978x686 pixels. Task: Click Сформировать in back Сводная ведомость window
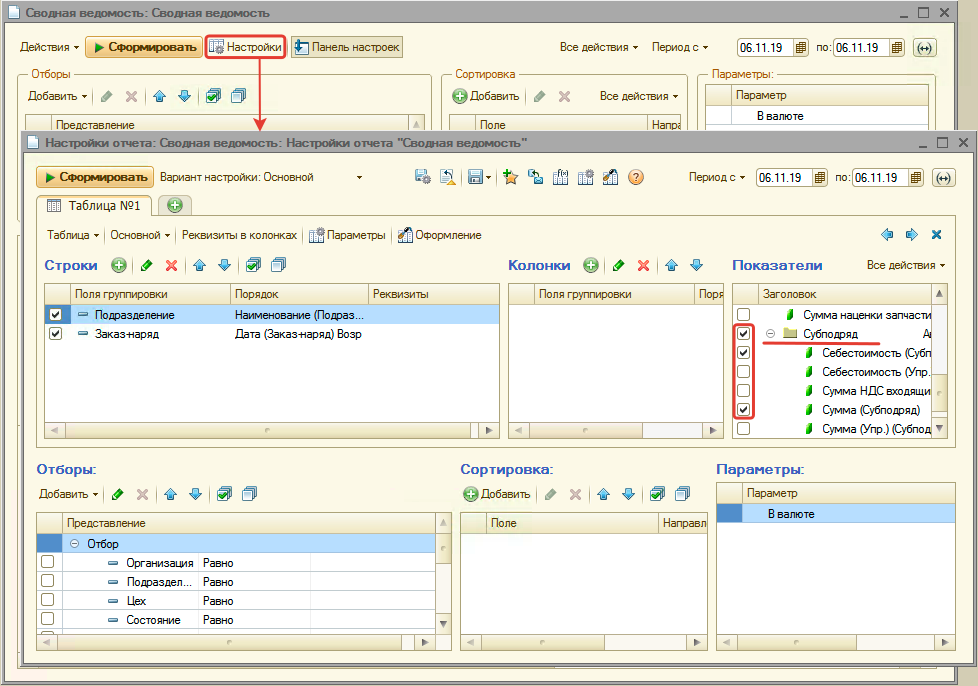144,47
